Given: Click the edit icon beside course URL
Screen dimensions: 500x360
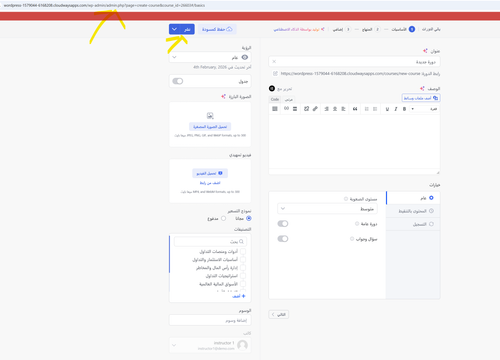Looking at the screenshot, I should tap(275, 73).
